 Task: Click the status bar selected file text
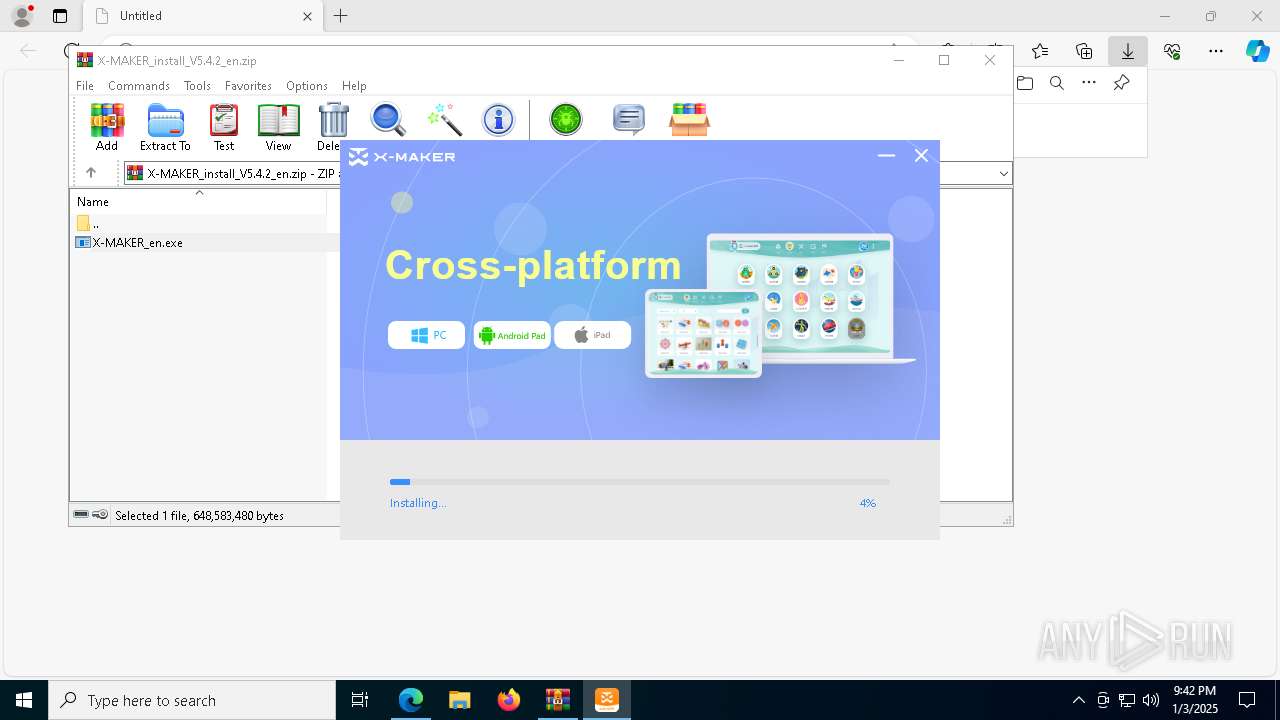click(x=199, y=516)
